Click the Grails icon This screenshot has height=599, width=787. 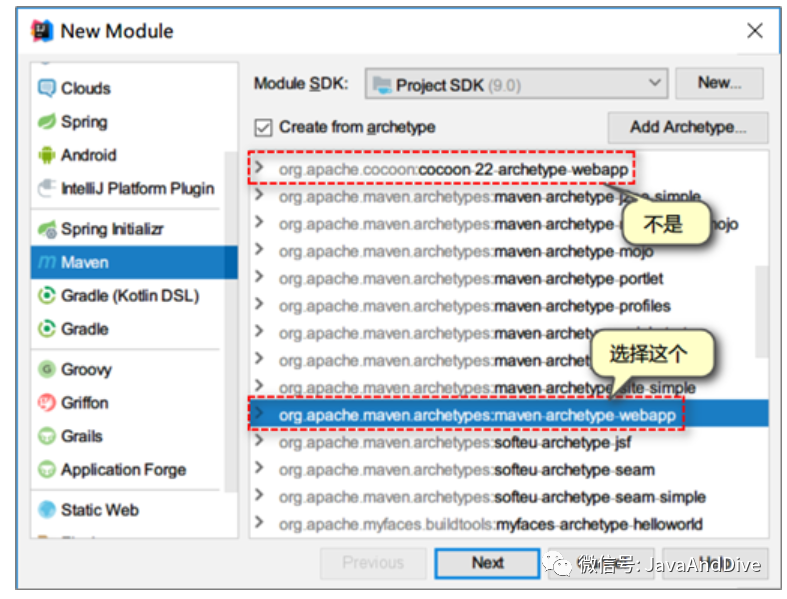pyautogui.click(x=47, y=436)
